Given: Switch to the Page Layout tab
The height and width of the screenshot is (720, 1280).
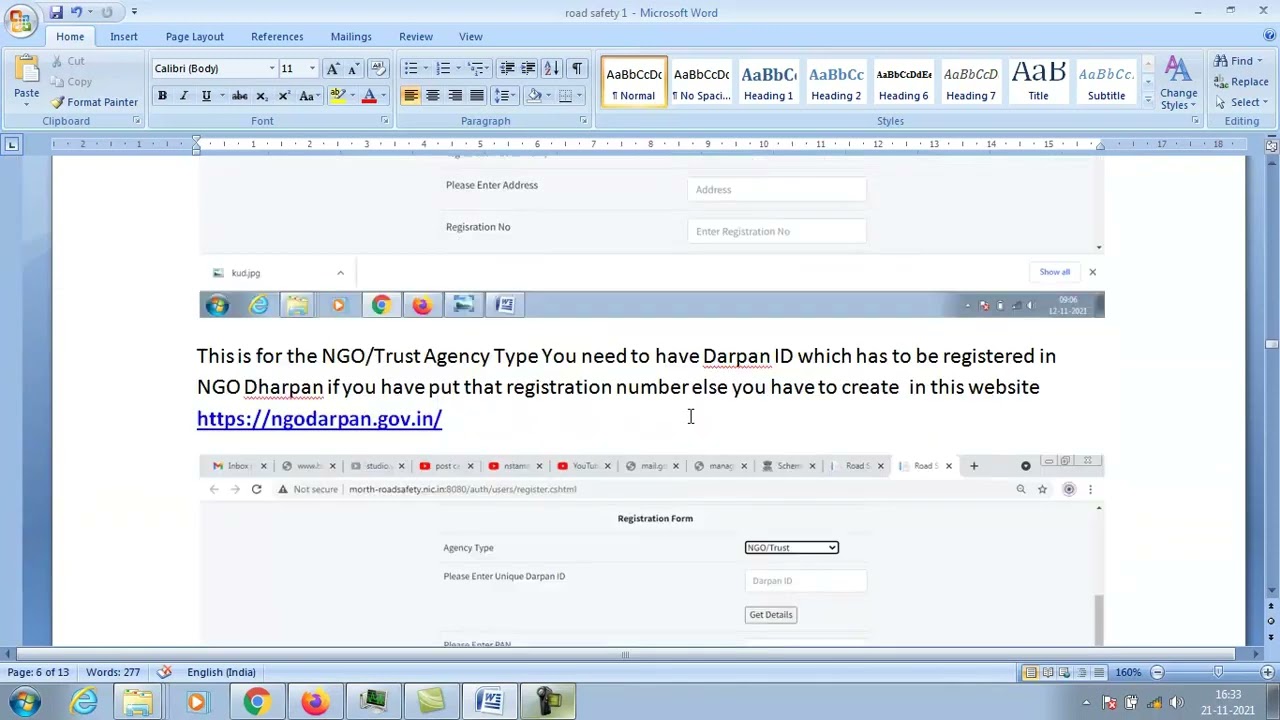Looking at the screenshot, I should (195, 37).
